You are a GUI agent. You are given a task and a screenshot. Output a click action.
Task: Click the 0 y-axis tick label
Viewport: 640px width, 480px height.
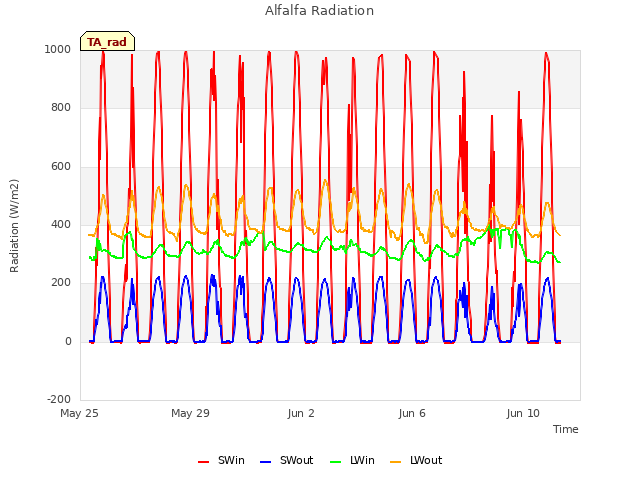68,341
